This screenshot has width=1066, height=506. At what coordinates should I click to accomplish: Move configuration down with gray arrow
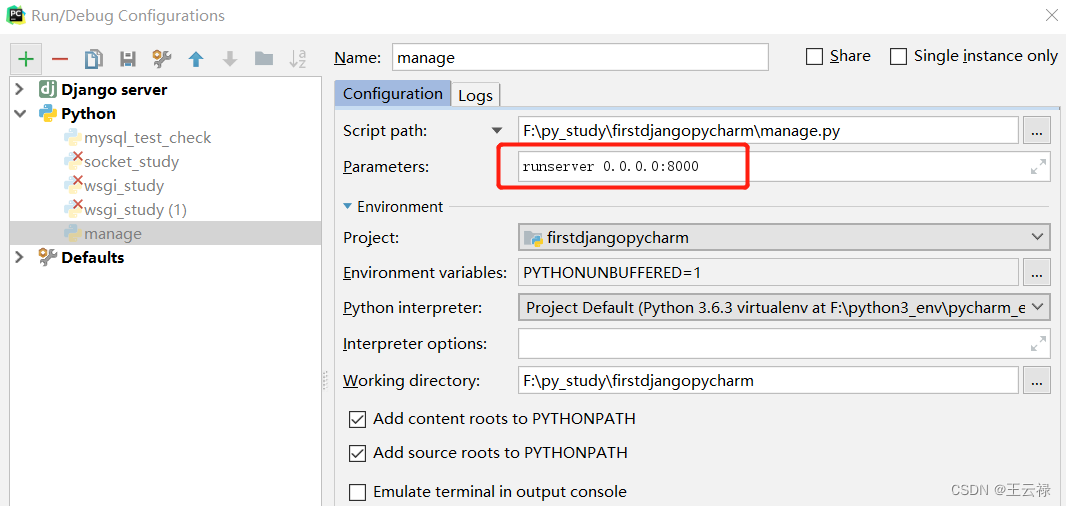(230, 59)
